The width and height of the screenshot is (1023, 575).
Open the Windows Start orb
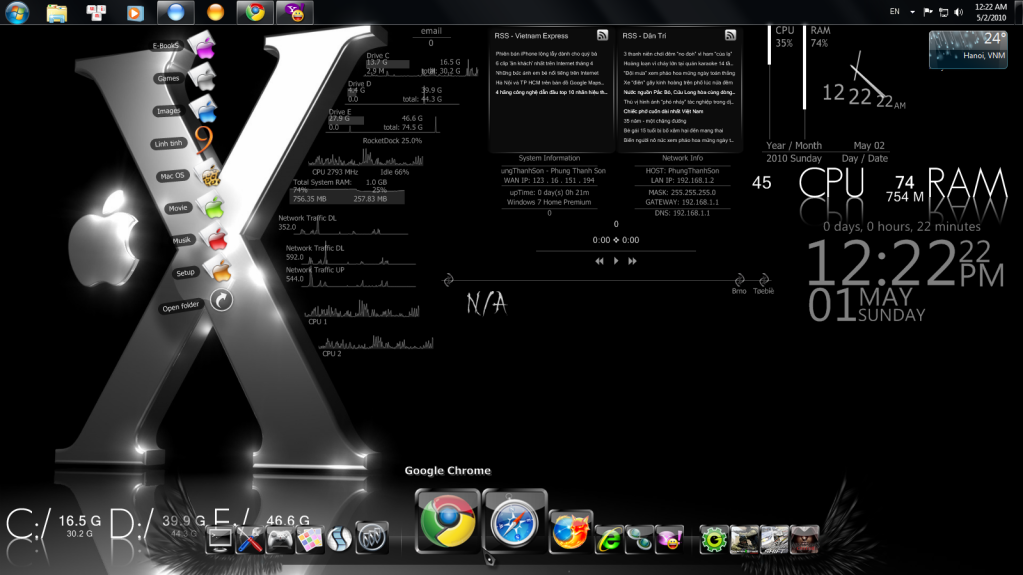[x=17, y=12]
